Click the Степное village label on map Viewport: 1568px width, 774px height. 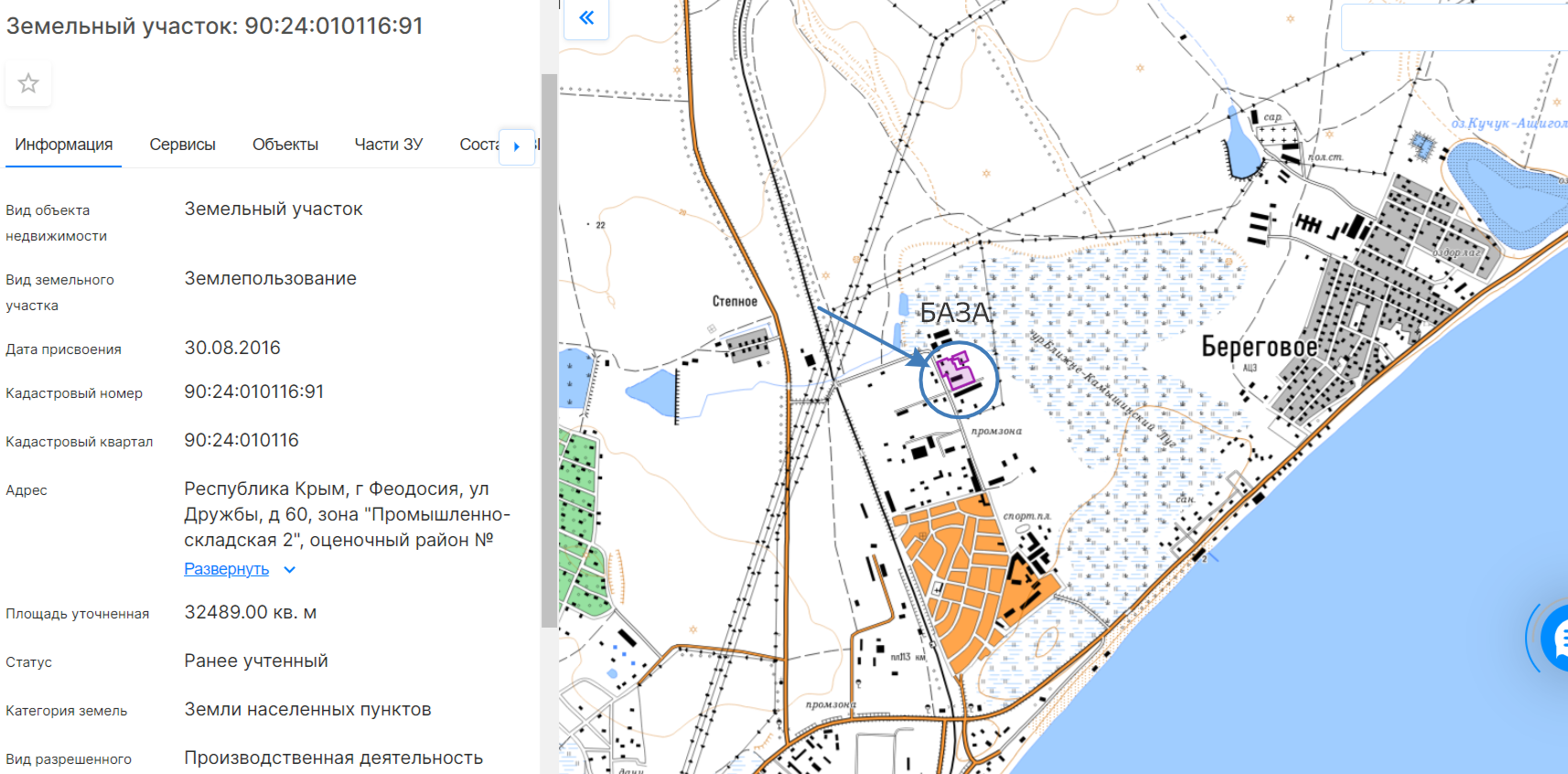[x=735, y=301]
